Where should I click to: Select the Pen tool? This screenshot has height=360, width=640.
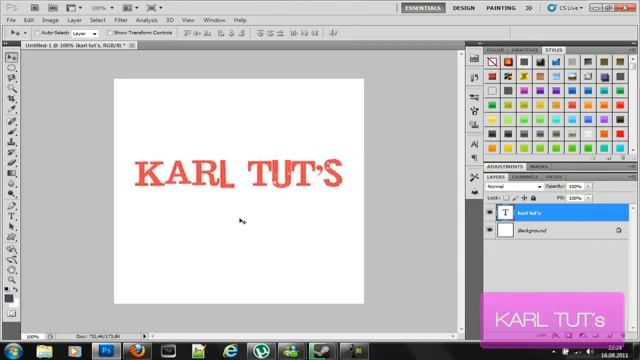tap(11, 206)
